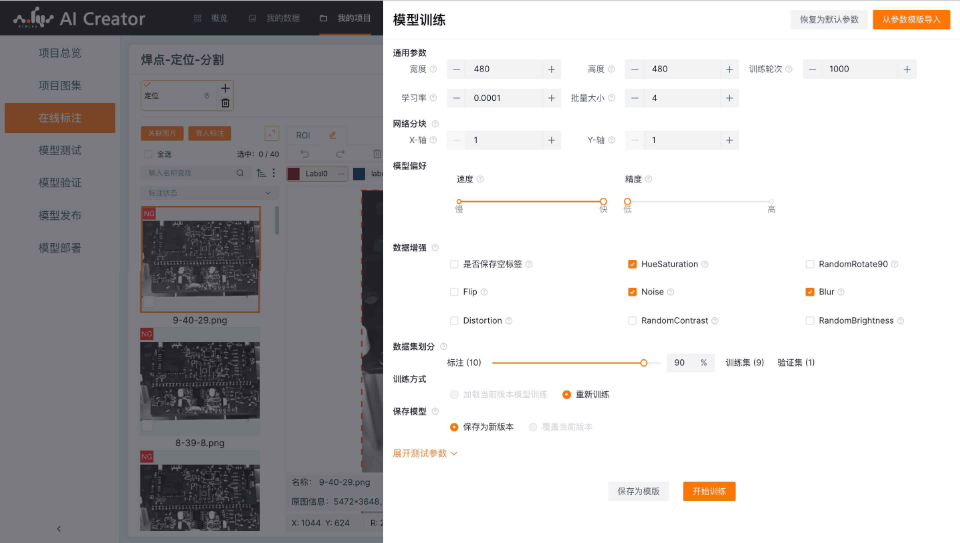Expand the 展开调试参数 section
Image resolution: width=960 pixels, height=543 pixels.
click(x=425, y=454)
